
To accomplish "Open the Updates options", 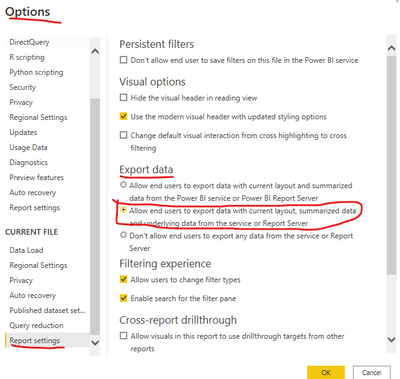I will [23, 132].
